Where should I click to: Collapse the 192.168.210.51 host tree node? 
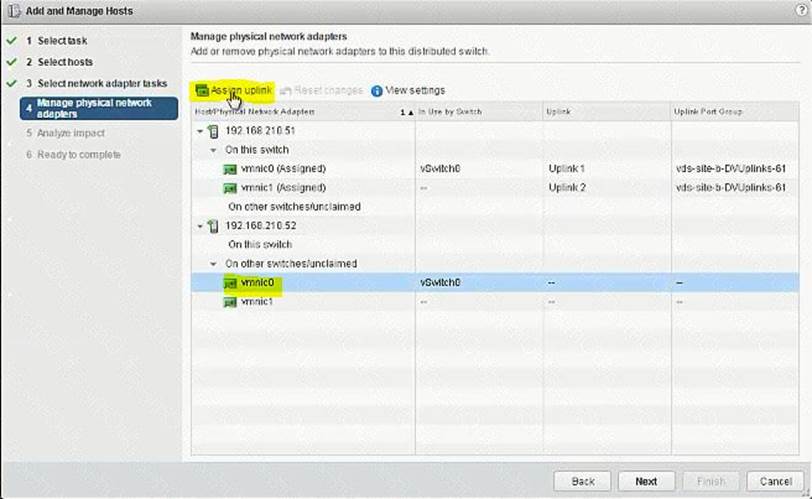pyautogui.click(x=201, y=131)
